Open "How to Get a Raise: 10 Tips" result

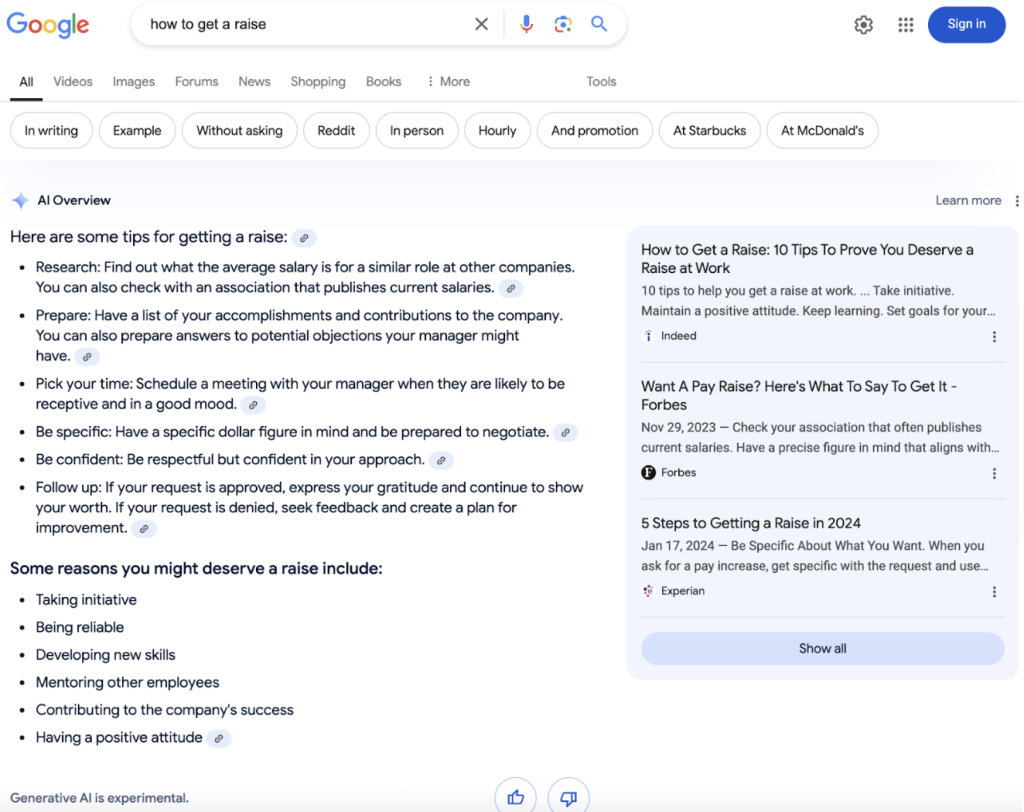[807, 259]
